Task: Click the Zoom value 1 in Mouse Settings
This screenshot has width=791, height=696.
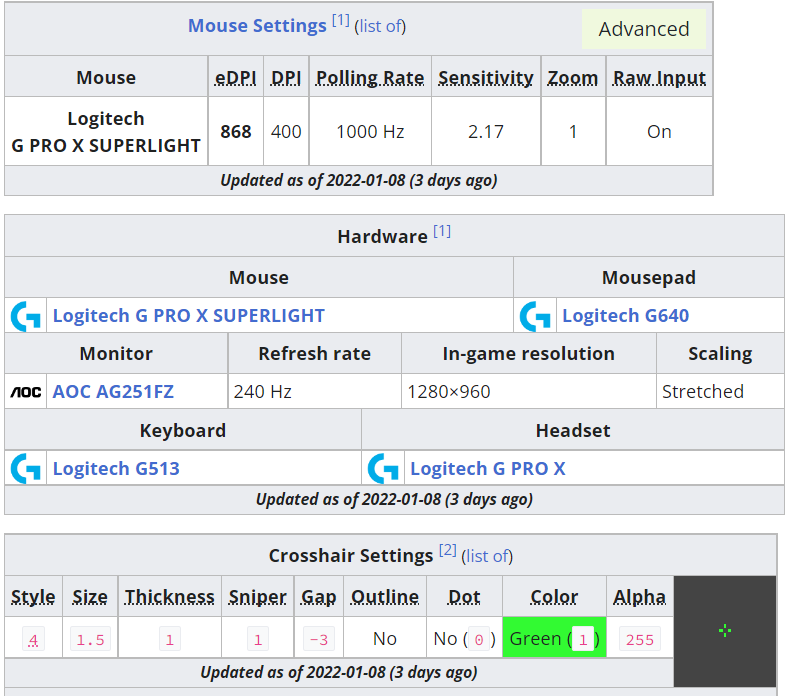Action: (x=573, y=132)
